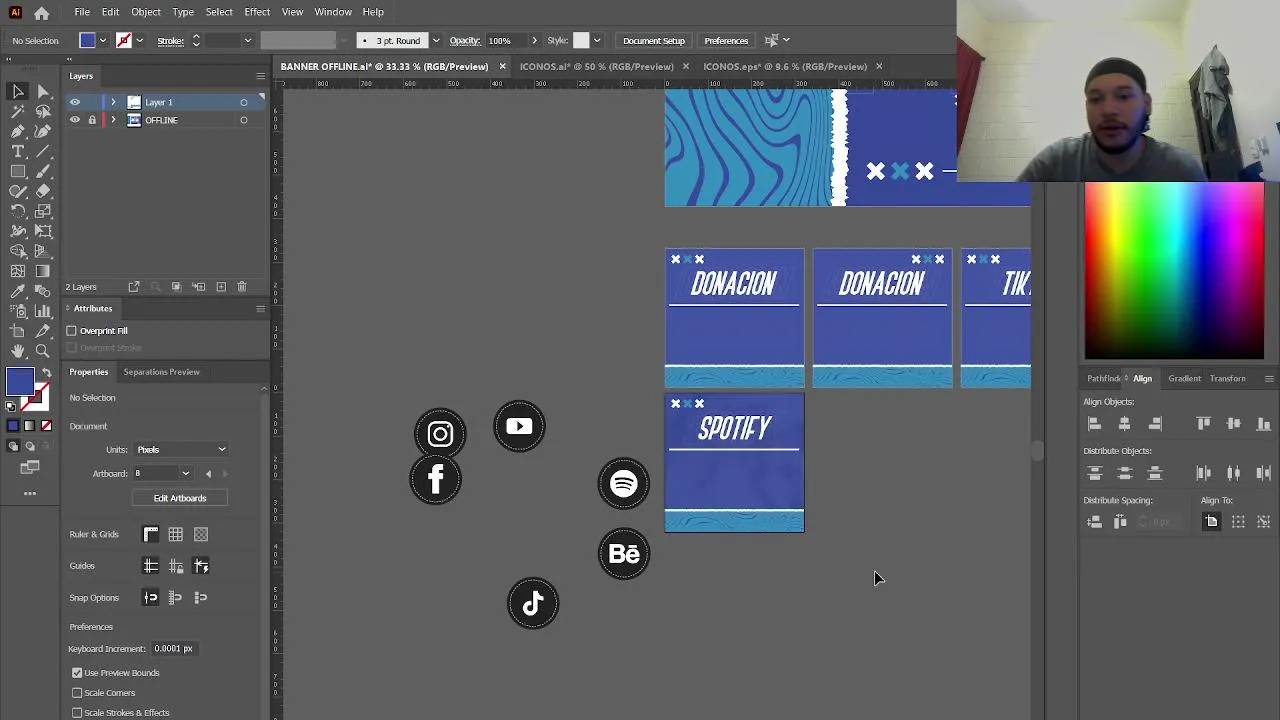Viewport: 1280px width, 720px height.
Task: Create new layer in Layers panel
Action: [x=221, y=287]
